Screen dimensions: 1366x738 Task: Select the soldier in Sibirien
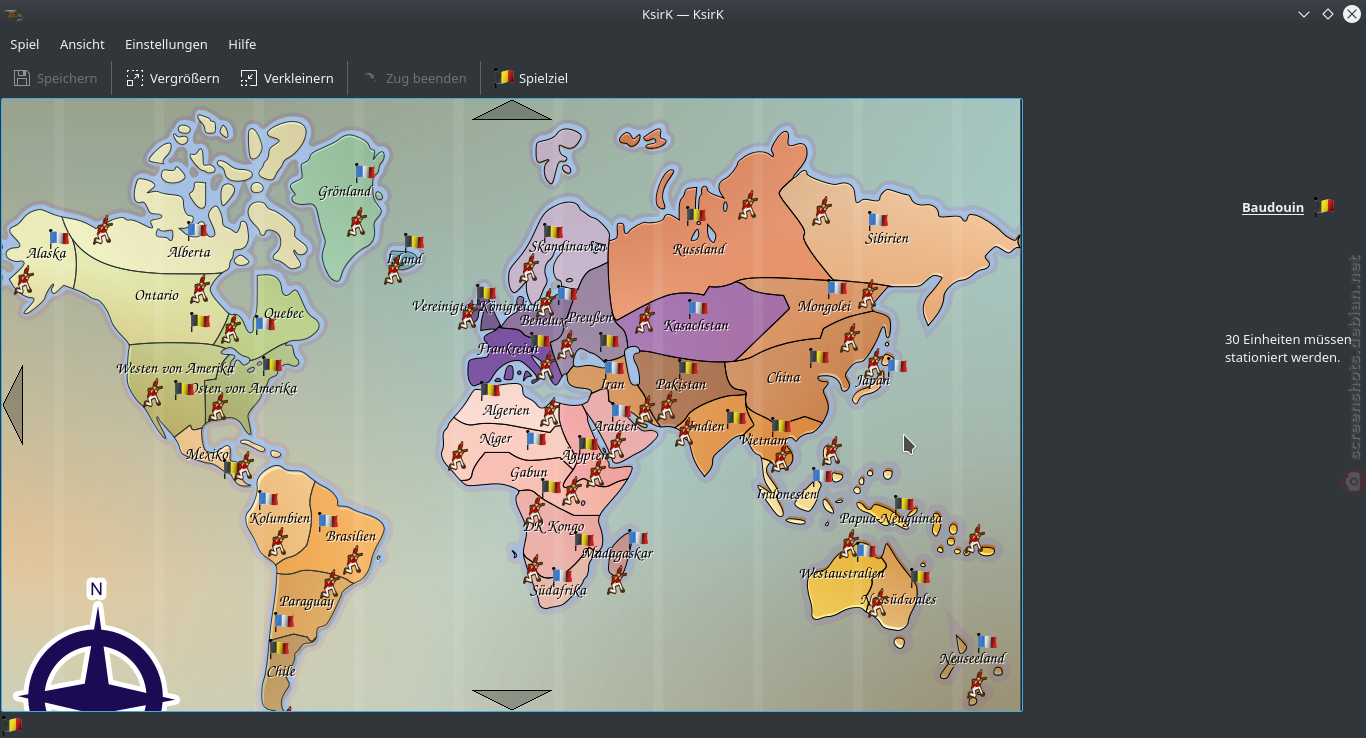tap(821, 212)
